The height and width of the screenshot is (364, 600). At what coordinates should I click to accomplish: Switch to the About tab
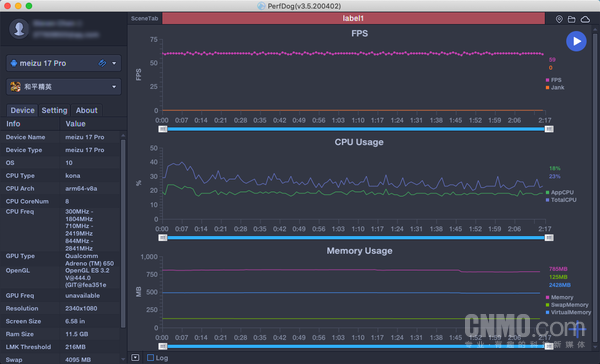tap(86, 110)
